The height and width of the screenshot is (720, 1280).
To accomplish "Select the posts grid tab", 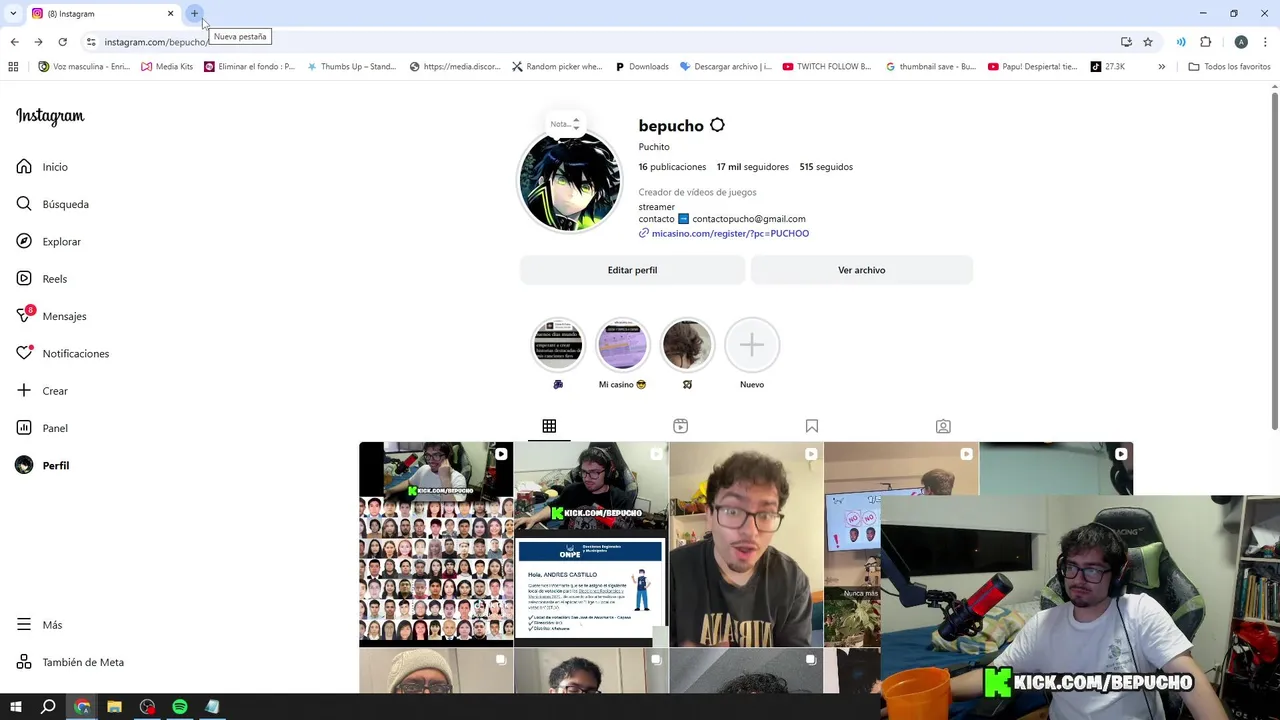I will point(549,426).
